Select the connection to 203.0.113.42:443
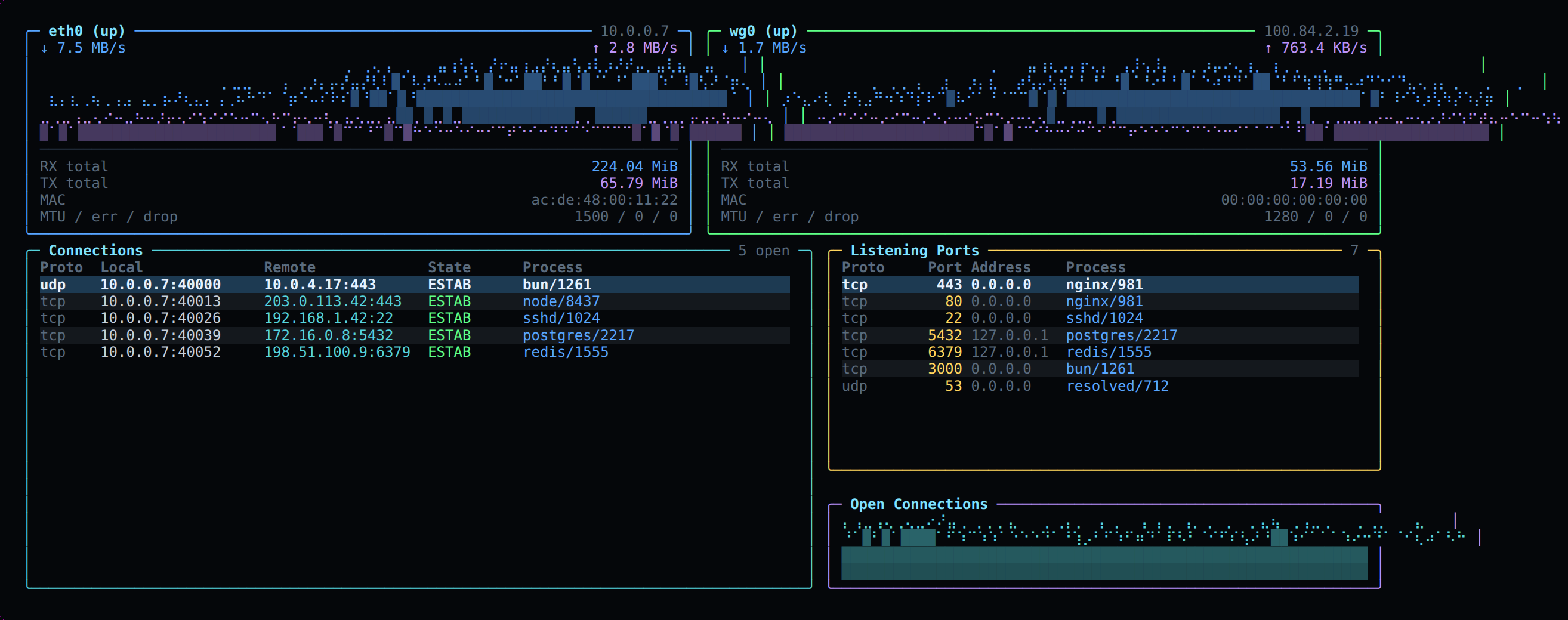Image resolution: width=1568 pixels, height=620 pixels. tap(415, 301)
